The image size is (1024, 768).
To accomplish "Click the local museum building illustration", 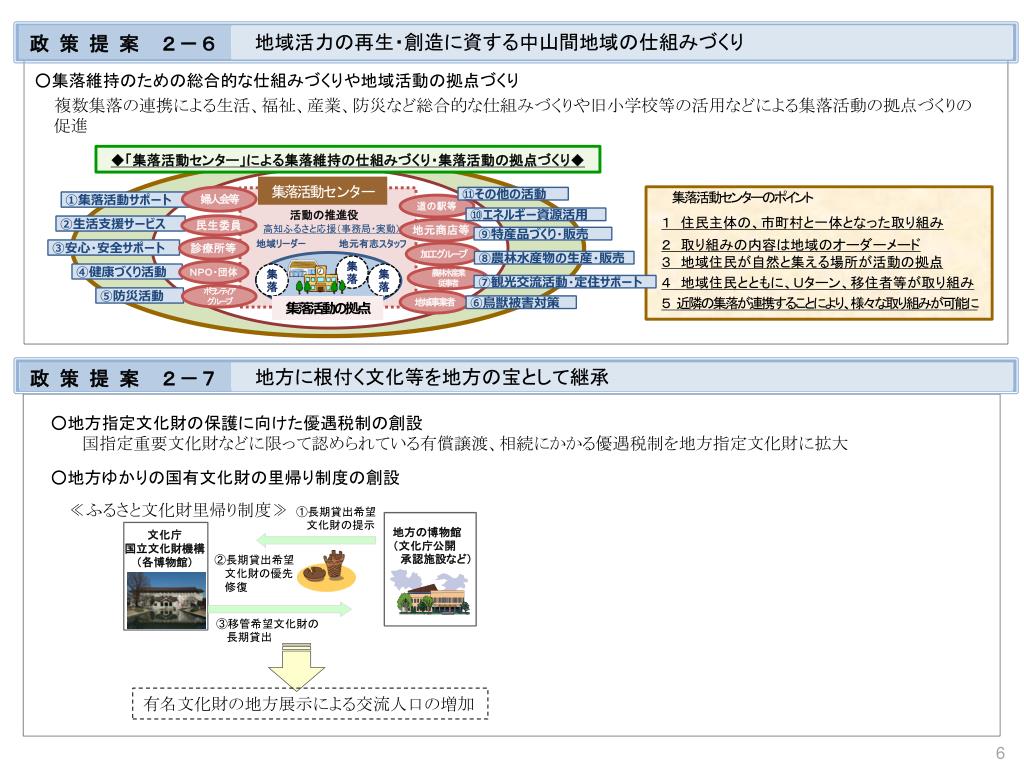I will (x=432, y=592).
